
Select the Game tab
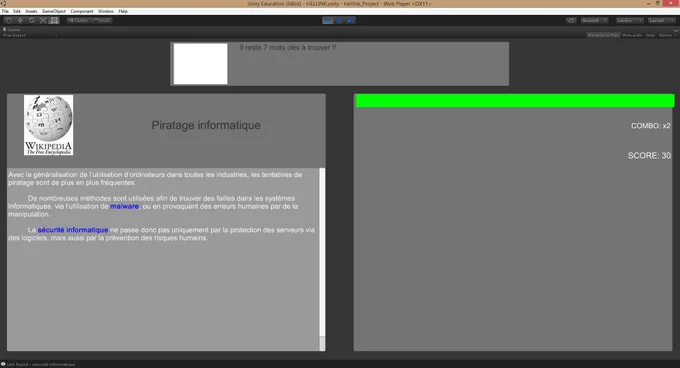12,29
